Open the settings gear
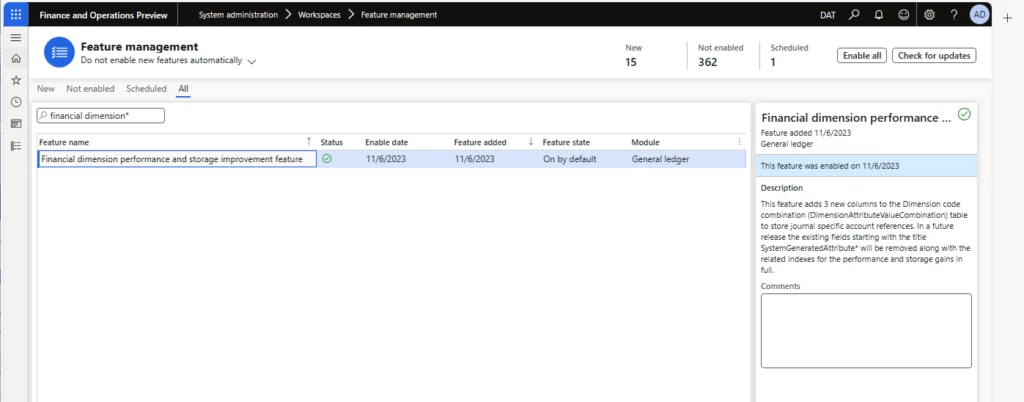This screenshot has width=1024, height=402. click(929, 15)
